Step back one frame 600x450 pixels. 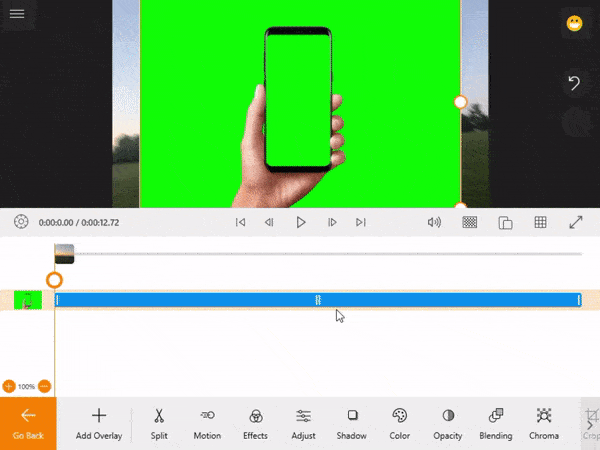[269, 222]
